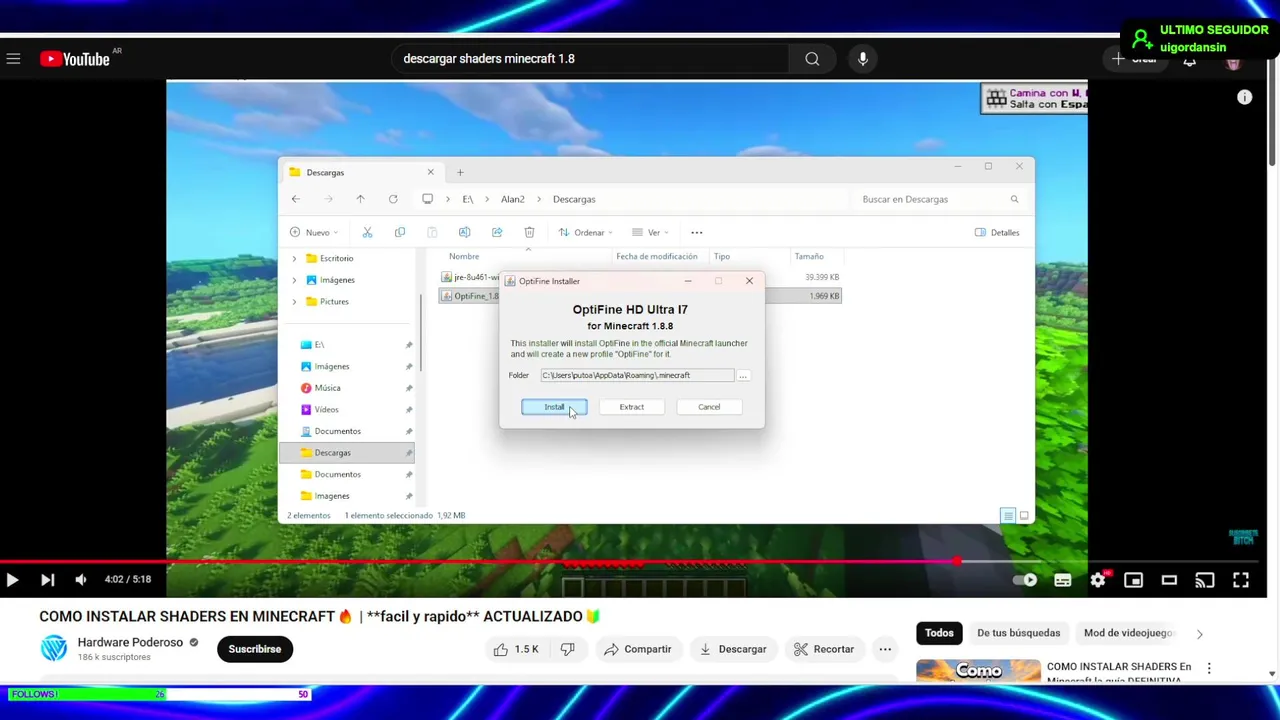The height and width of the screenshot is (720, 1280).
Task: Select the Mod de videojuegos chip
Action: pos(1128,633)
